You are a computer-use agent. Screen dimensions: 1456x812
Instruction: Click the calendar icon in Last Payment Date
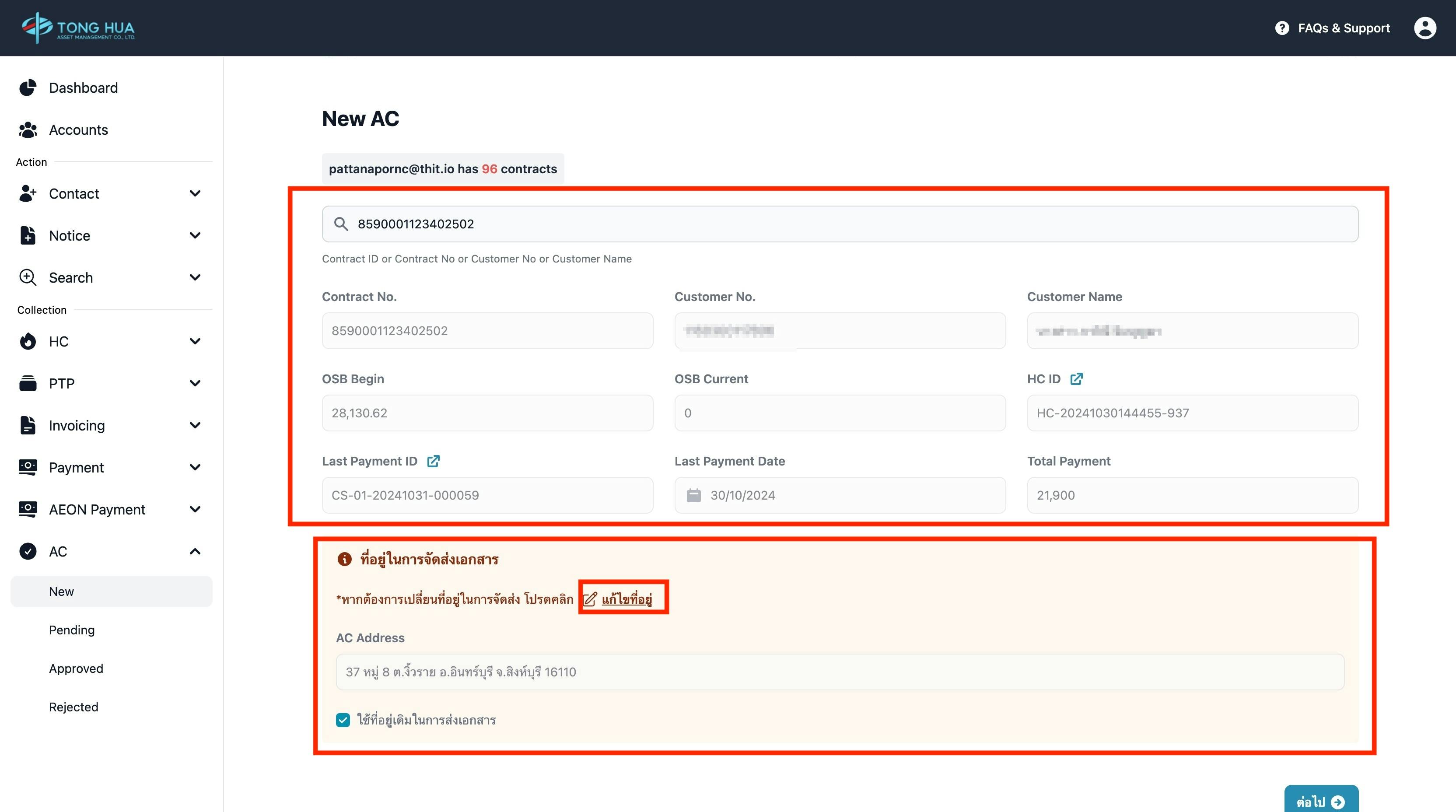click(693, 495)
